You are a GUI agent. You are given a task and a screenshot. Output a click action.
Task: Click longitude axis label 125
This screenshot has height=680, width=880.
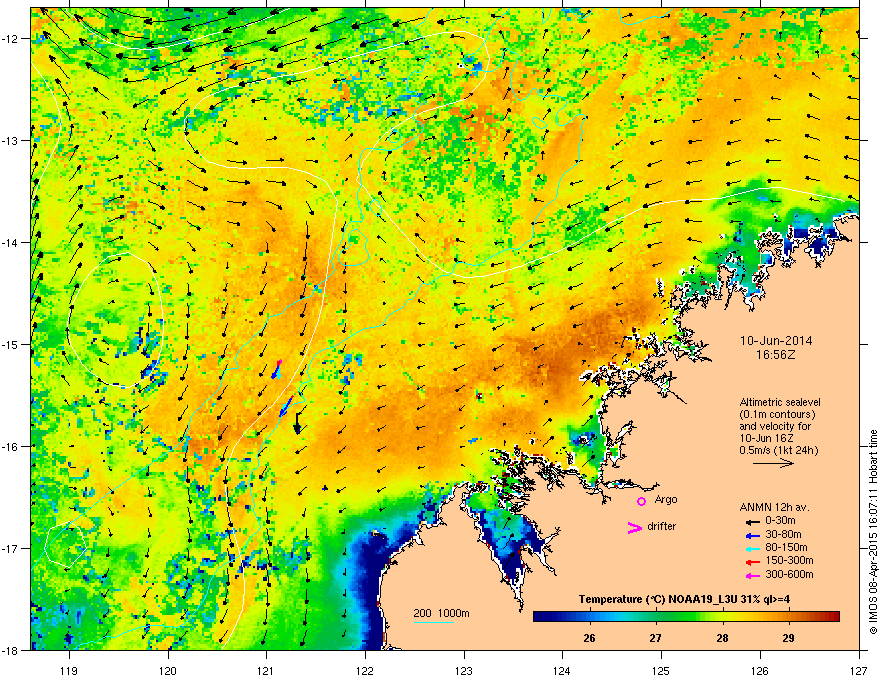[661, 670]
